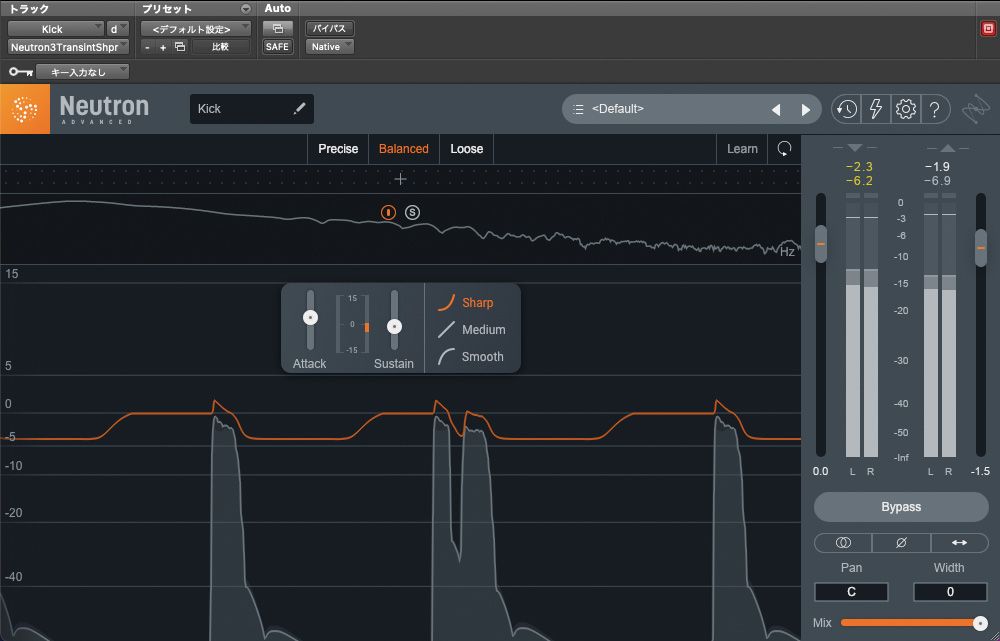The image size is (1000, 641).
Task: Add a band with plus icon
Action: pos(401,179)
